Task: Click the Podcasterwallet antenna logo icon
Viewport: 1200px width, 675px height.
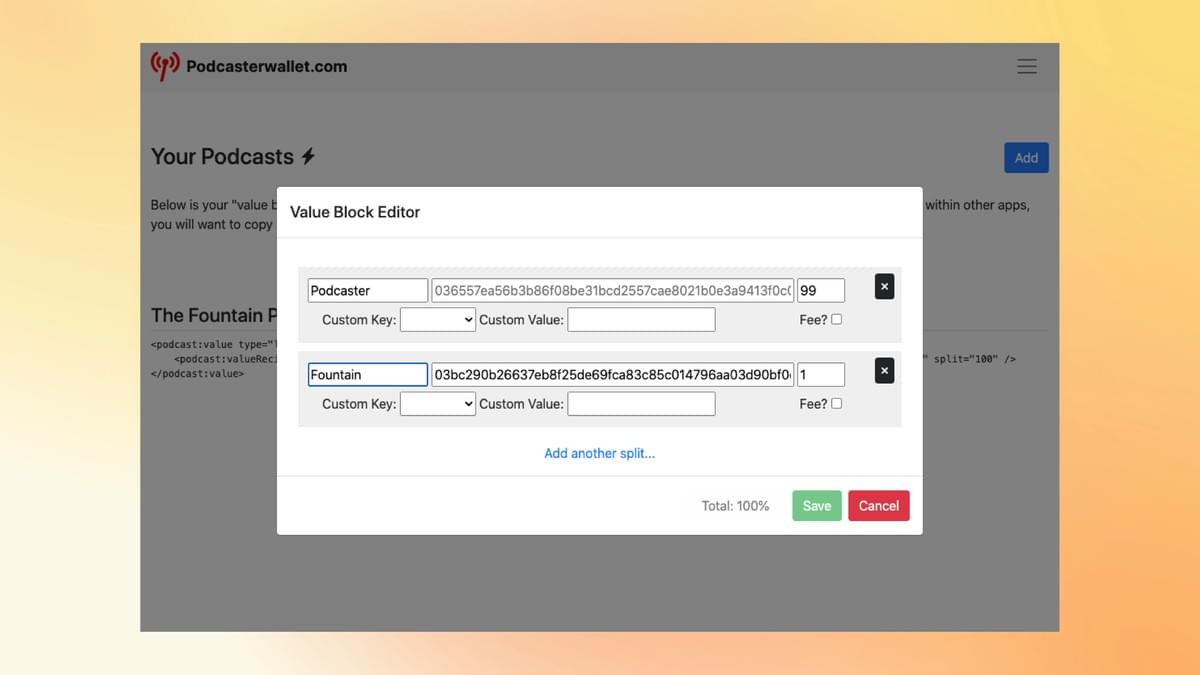Action: pyautogui.click(x=165, y=66)
